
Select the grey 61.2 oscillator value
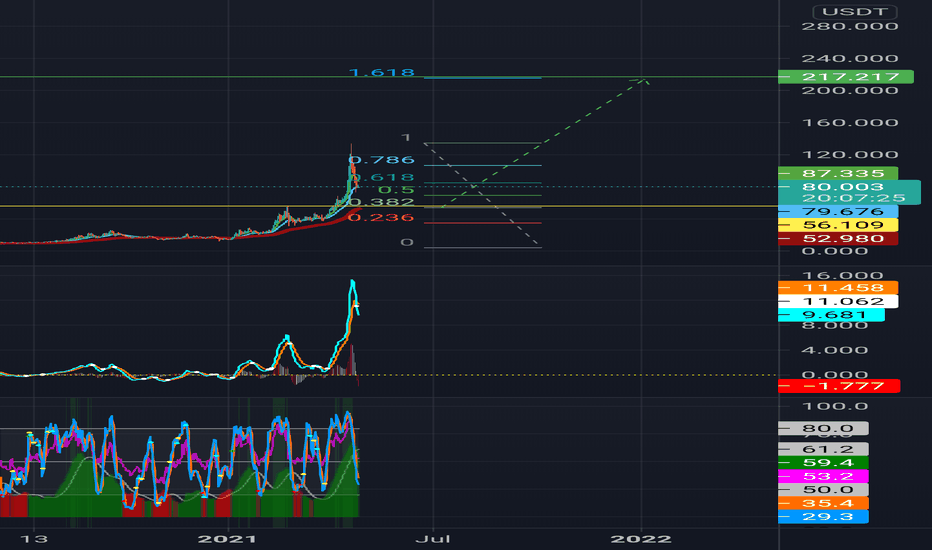click(x=823, y=449)
